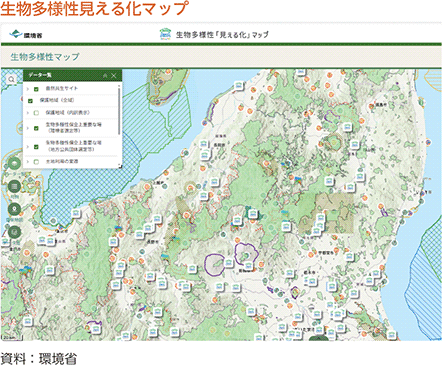Expand the 土地利用の変遷 layer group arrow
442x365 pixels.
[28, 162]
